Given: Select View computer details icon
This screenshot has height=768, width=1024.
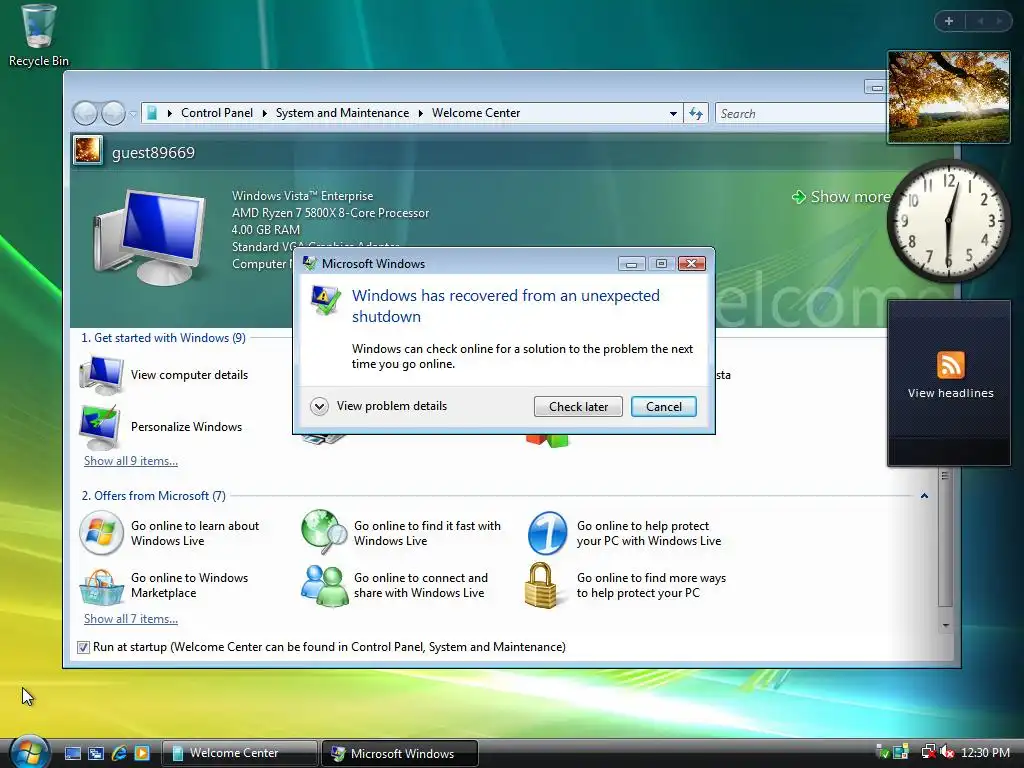Looking at the screenshot, I should coord(101,375).
